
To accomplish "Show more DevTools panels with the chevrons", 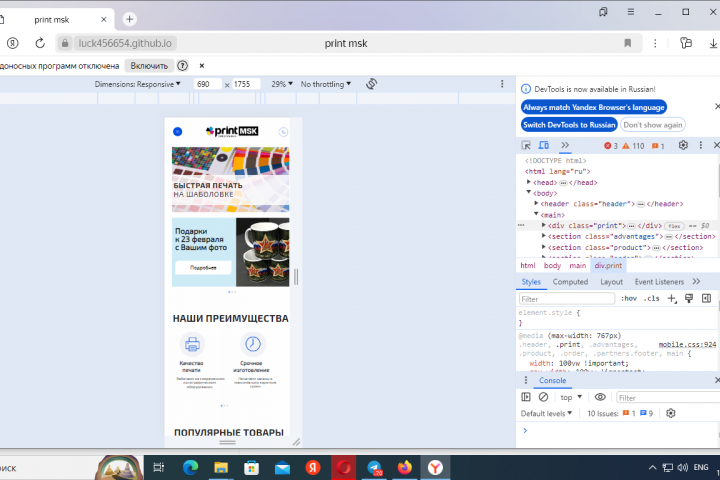I will click(x=565, y=146).
